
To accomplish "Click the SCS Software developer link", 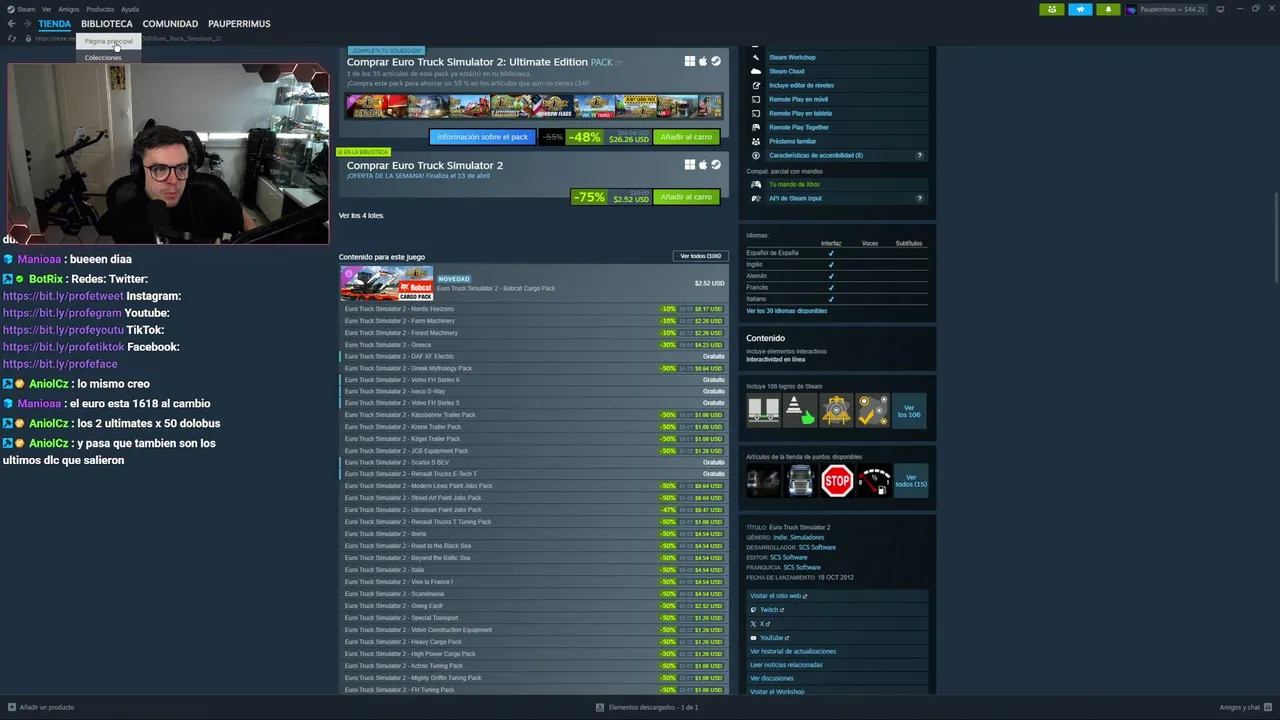I will [816, 547].
